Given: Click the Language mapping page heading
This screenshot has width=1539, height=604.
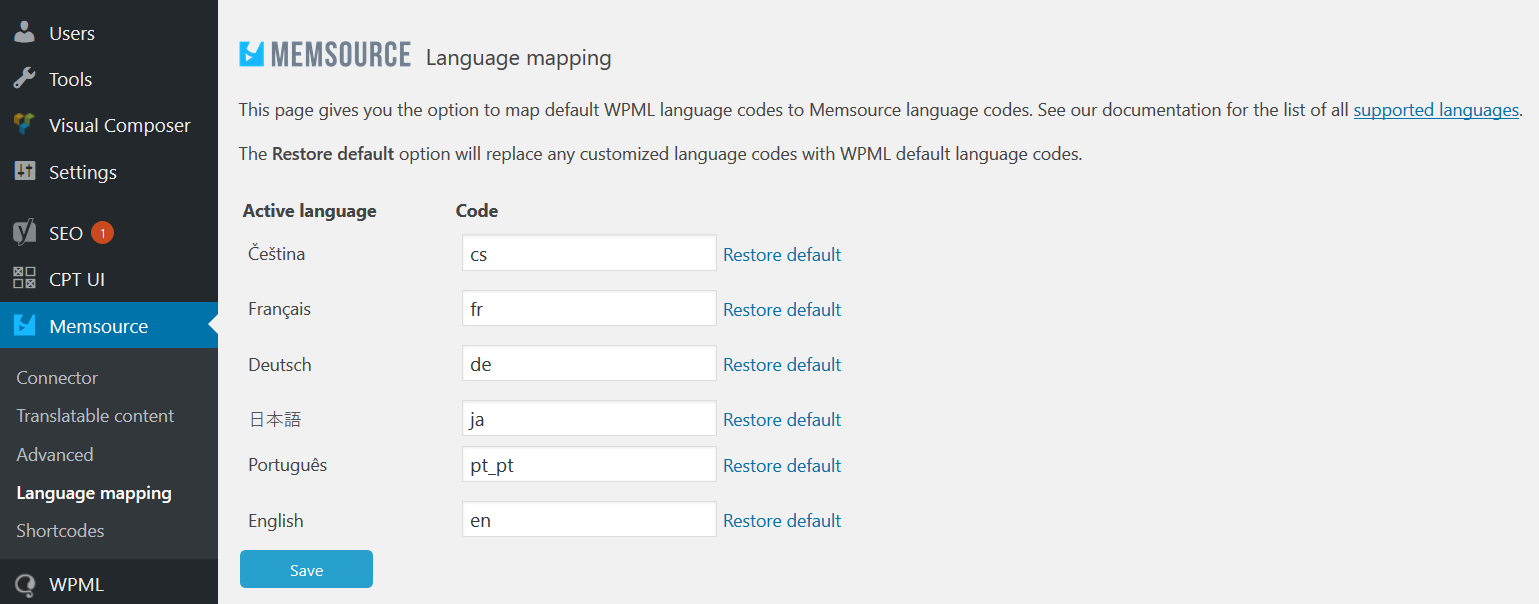Looking at the screenshot, I should 518,58.
